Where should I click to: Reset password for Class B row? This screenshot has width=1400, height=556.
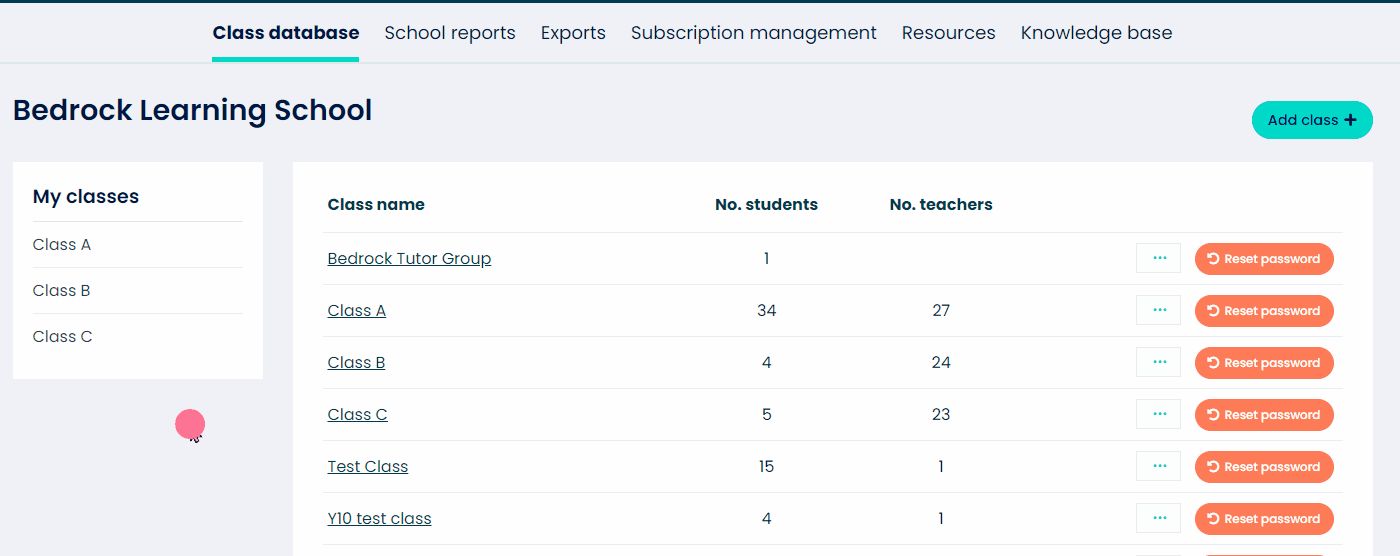(x=1264, y=363)
